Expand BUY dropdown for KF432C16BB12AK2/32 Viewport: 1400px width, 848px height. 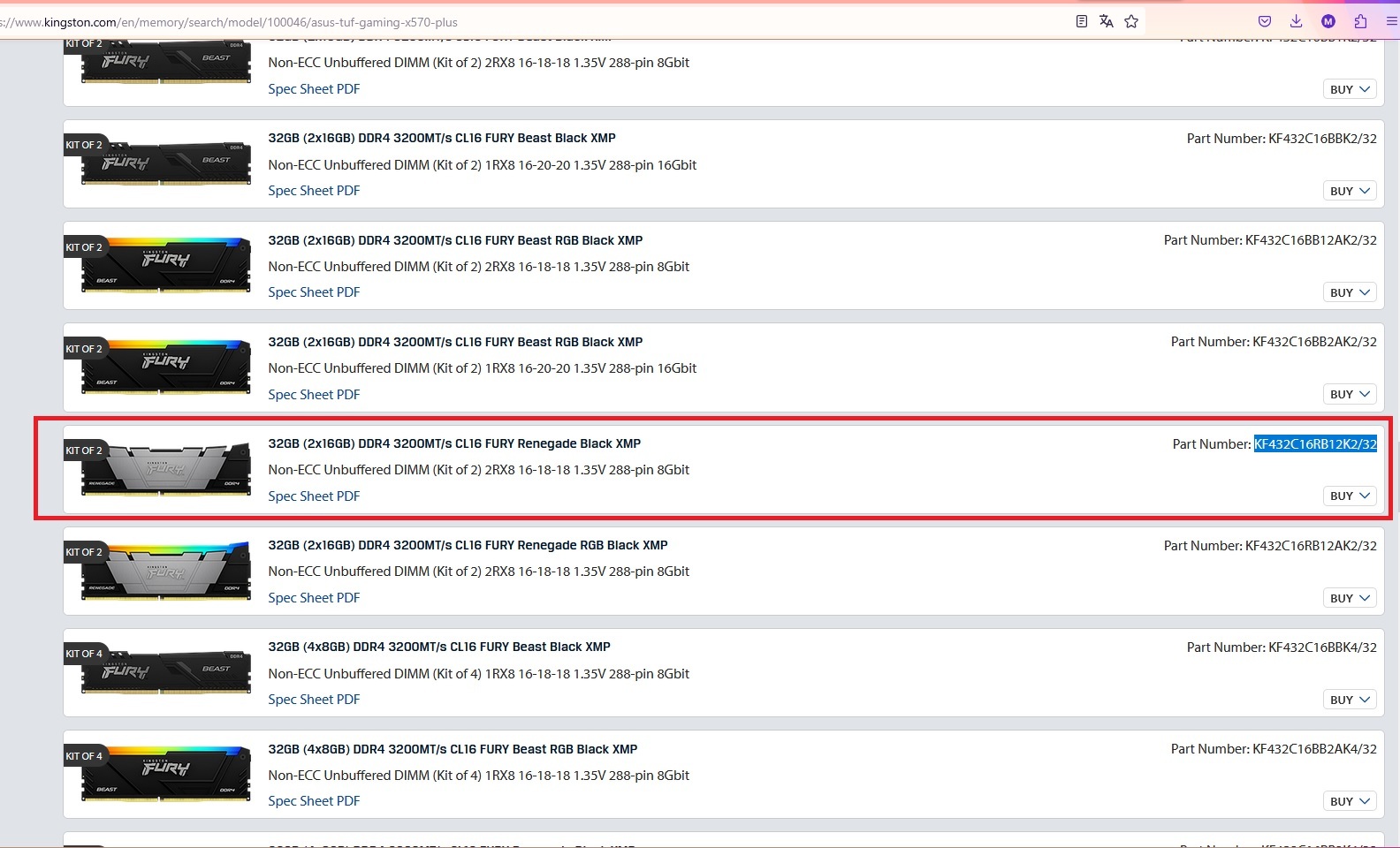pyautogui.click(x=1350, y=292)
